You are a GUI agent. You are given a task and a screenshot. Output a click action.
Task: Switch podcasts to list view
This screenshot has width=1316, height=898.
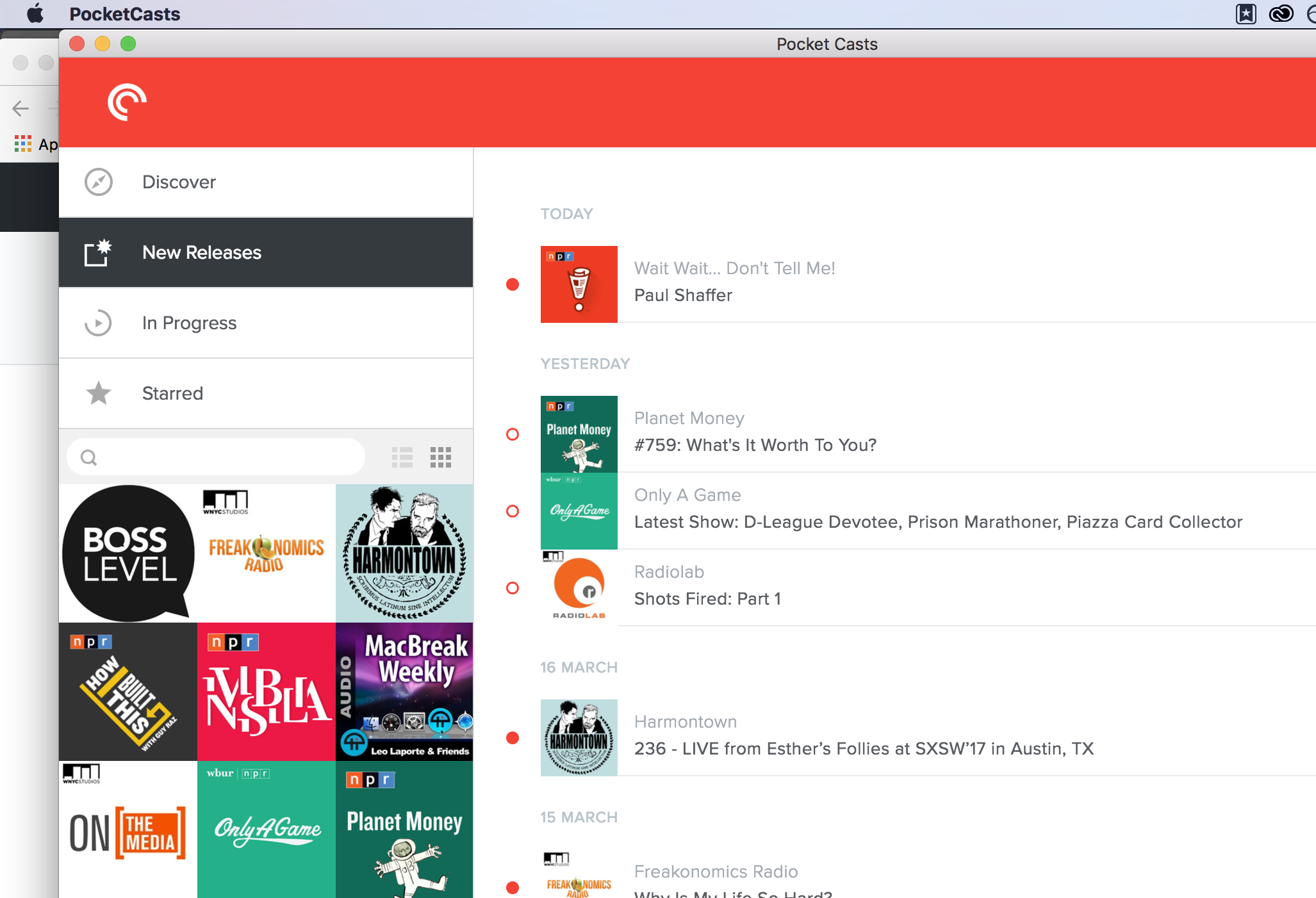coord(402,457)
